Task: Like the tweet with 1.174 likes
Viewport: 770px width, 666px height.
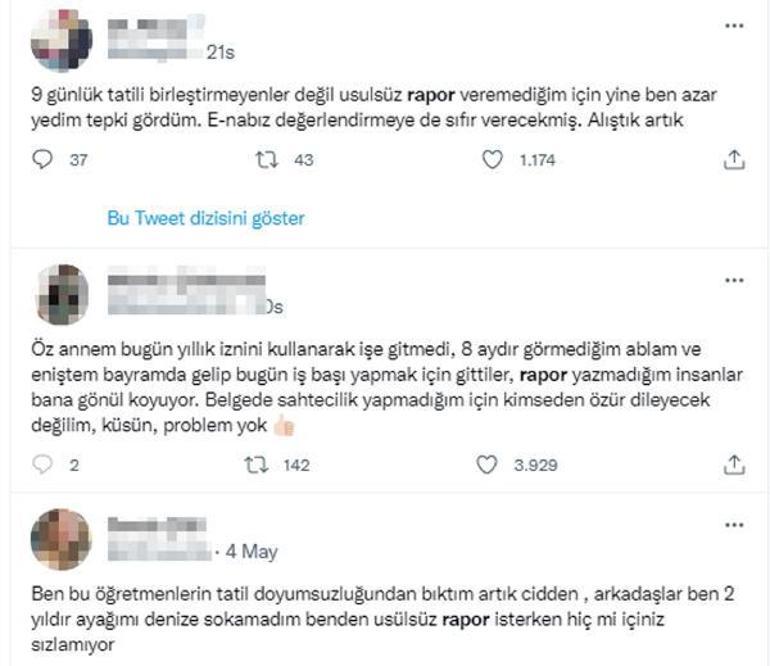Action: [492, 160]
